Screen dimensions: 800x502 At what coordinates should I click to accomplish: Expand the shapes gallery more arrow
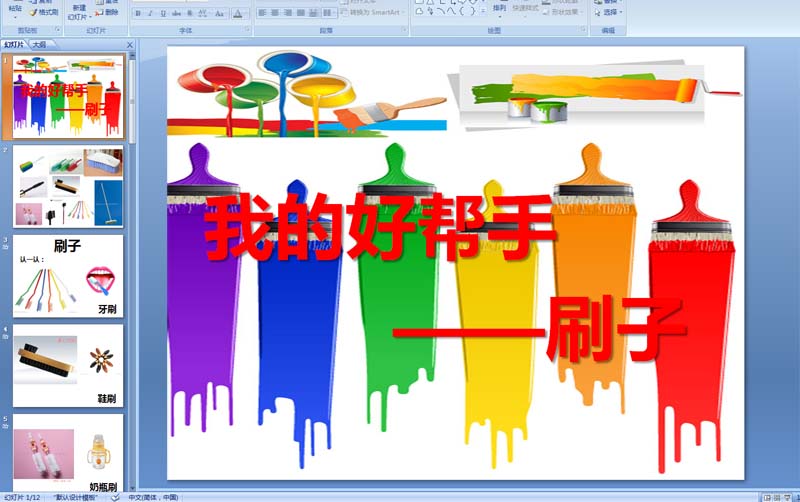point(484,11)
